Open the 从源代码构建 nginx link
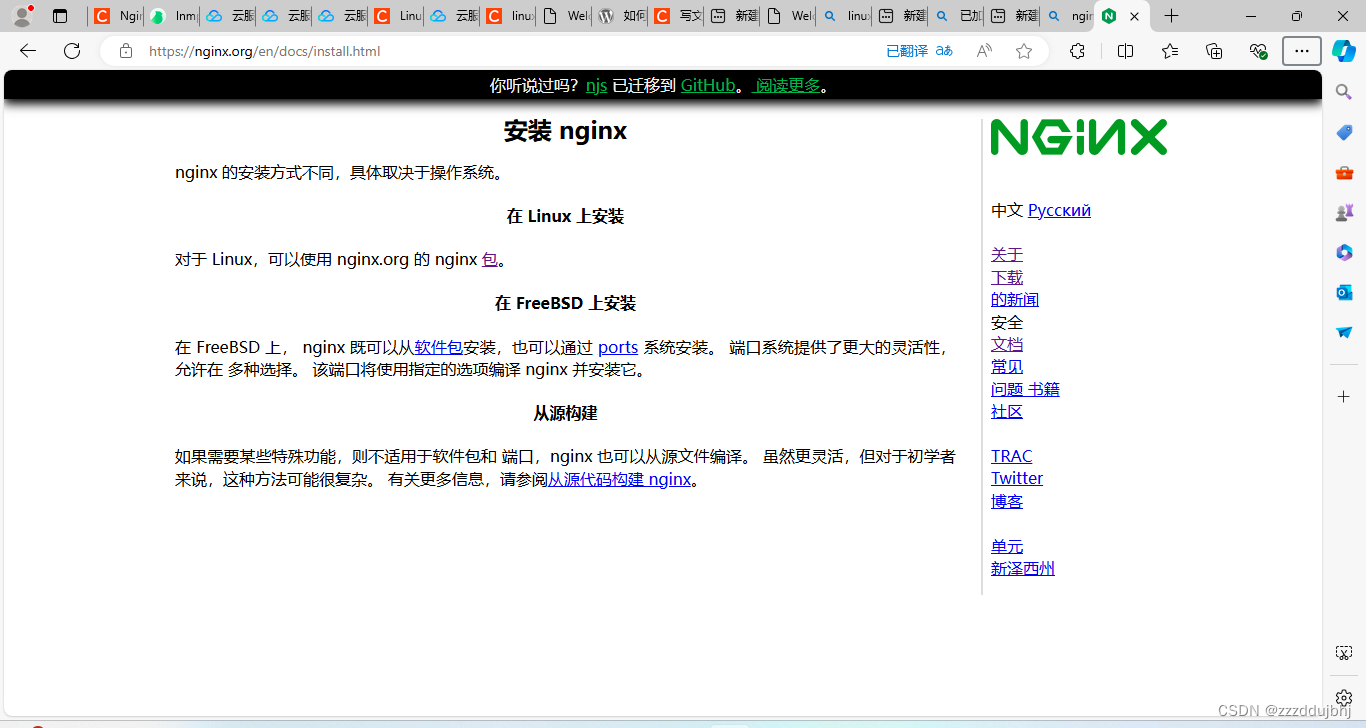The height and width of the screenshot is (728, 1366). [618, 479]
